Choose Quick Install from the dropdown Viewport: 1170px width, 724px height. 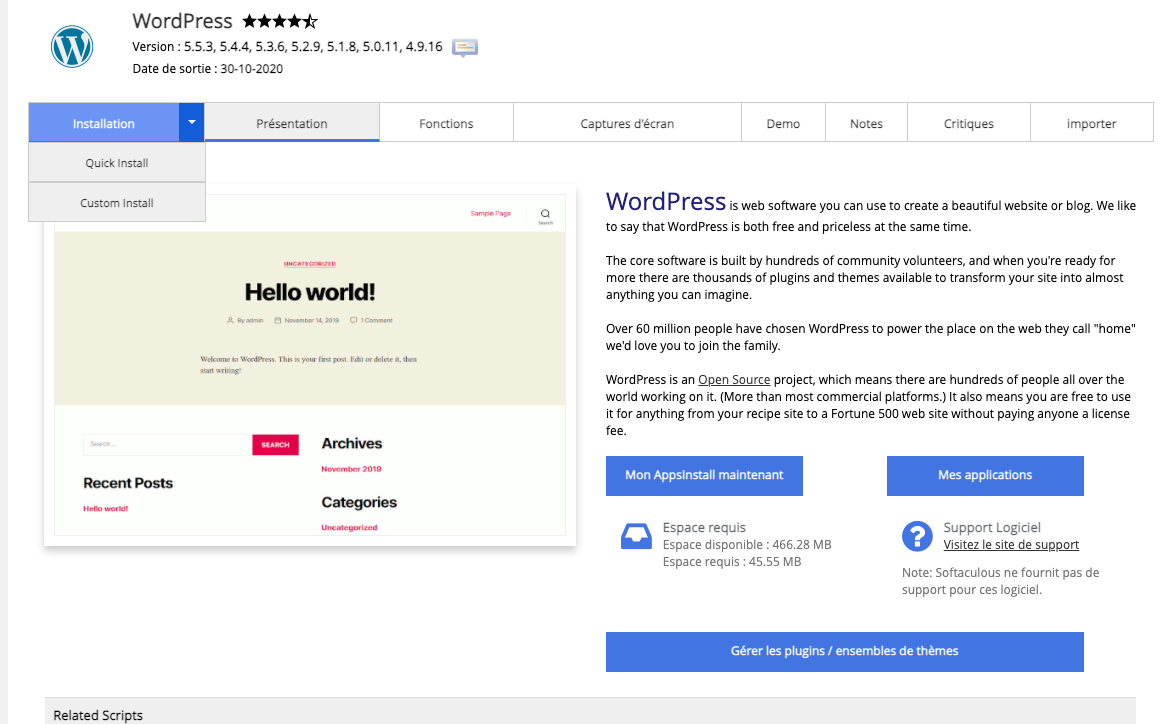117,163
